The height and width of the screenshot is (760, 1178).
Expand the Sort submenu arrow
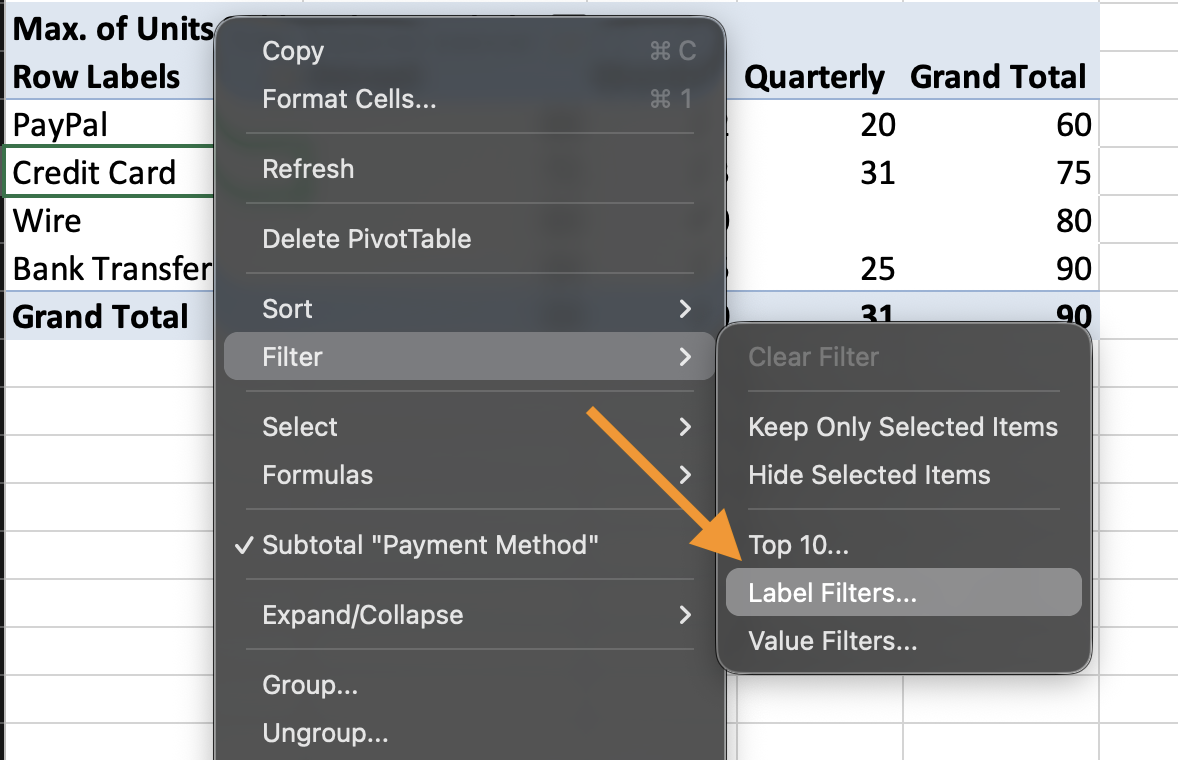tap(685, 309)
